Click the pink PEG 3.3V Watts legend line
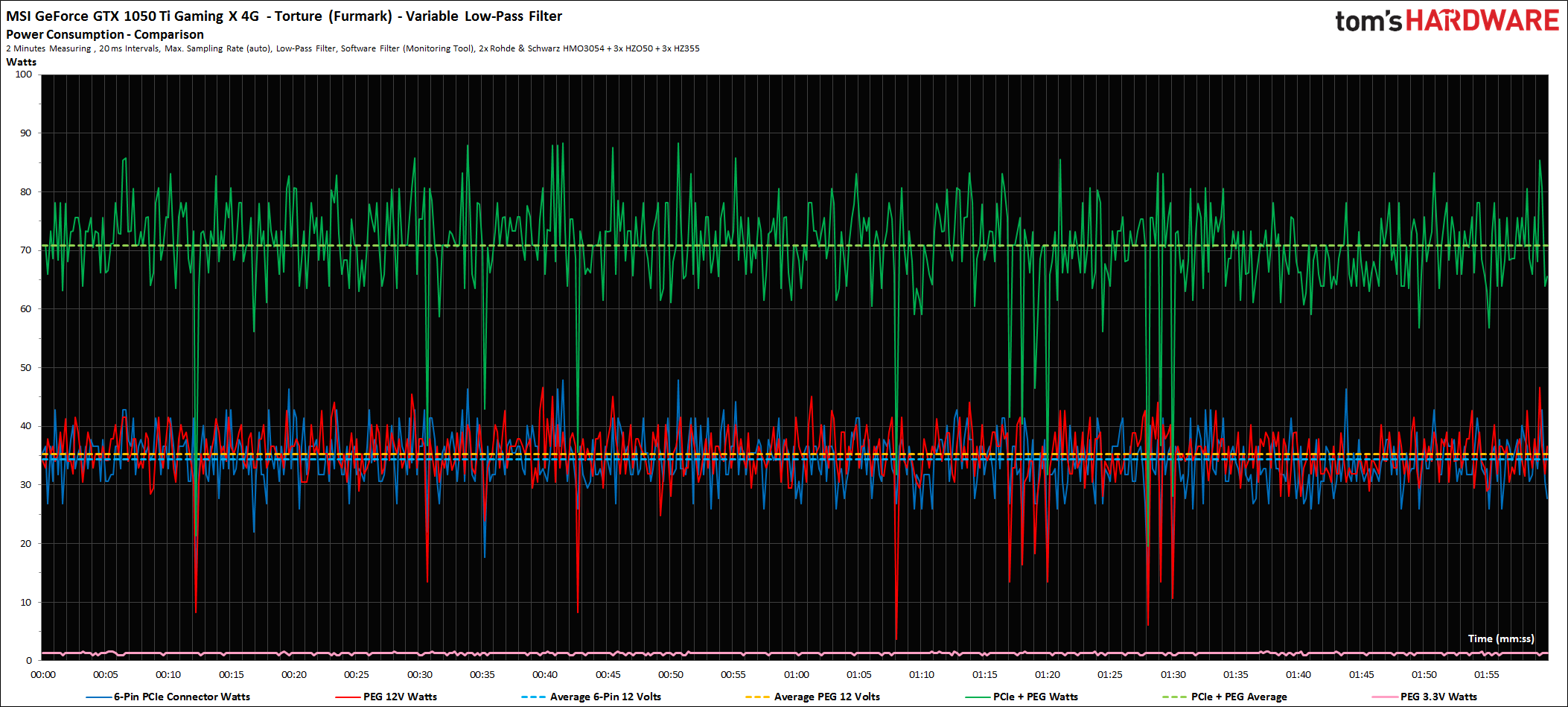The image size is (1568, 707). tap(1383, 697)
